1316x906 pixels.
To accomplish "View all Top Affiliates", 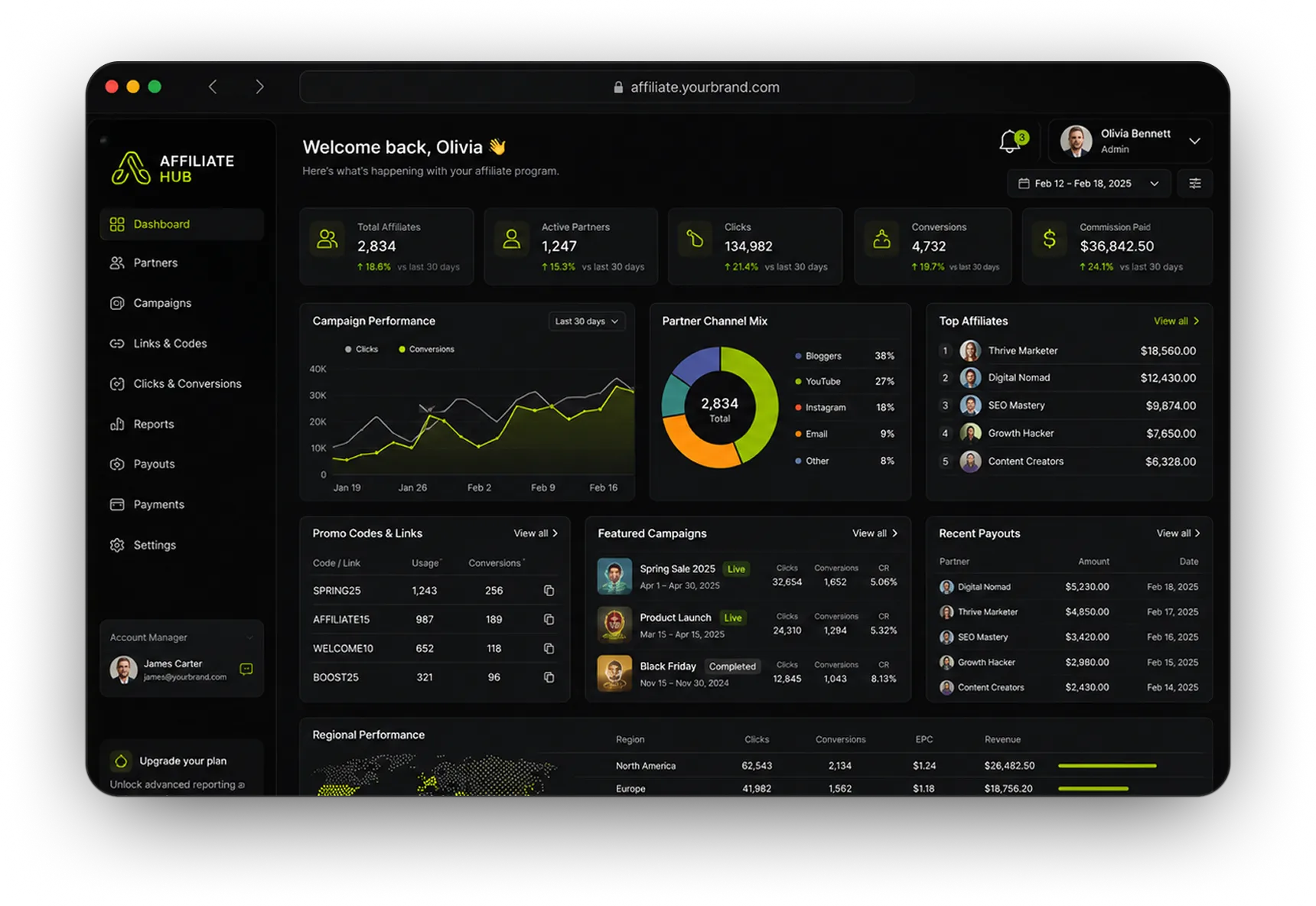I will tap(1176, 321).
